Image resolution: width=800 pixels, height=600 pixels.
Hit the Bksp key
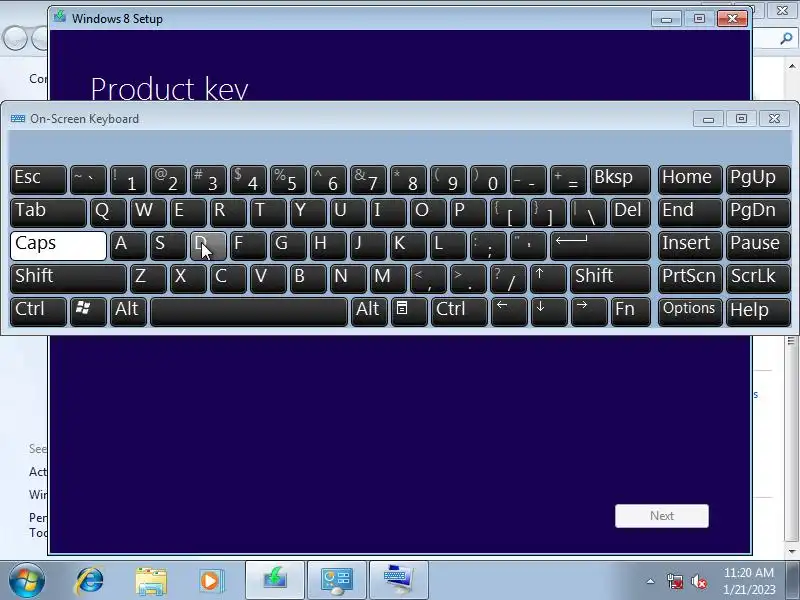620,180
